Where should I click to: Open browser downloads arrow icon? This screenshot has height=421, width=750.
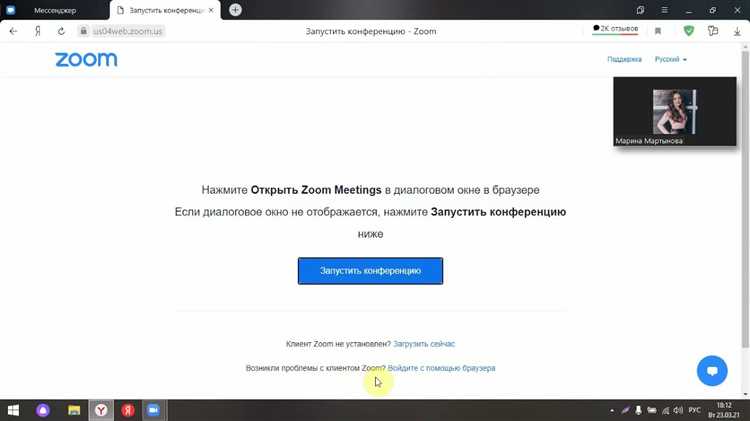click(737, 31)
